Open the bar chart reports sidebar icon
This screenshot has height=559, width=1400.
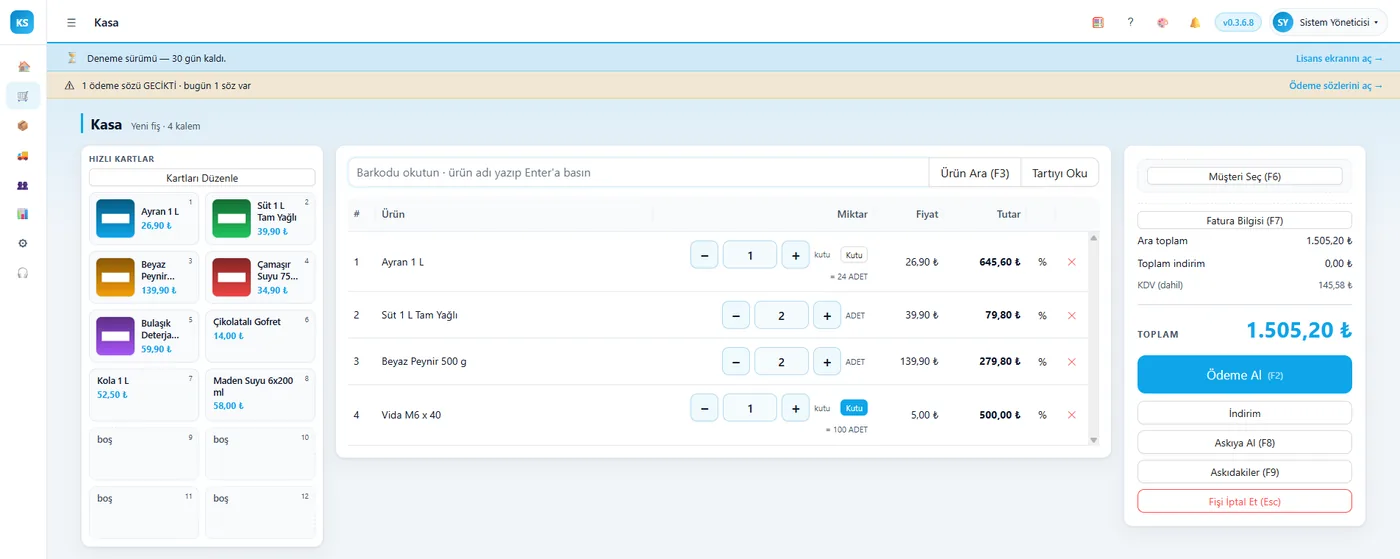pos(23,214)
